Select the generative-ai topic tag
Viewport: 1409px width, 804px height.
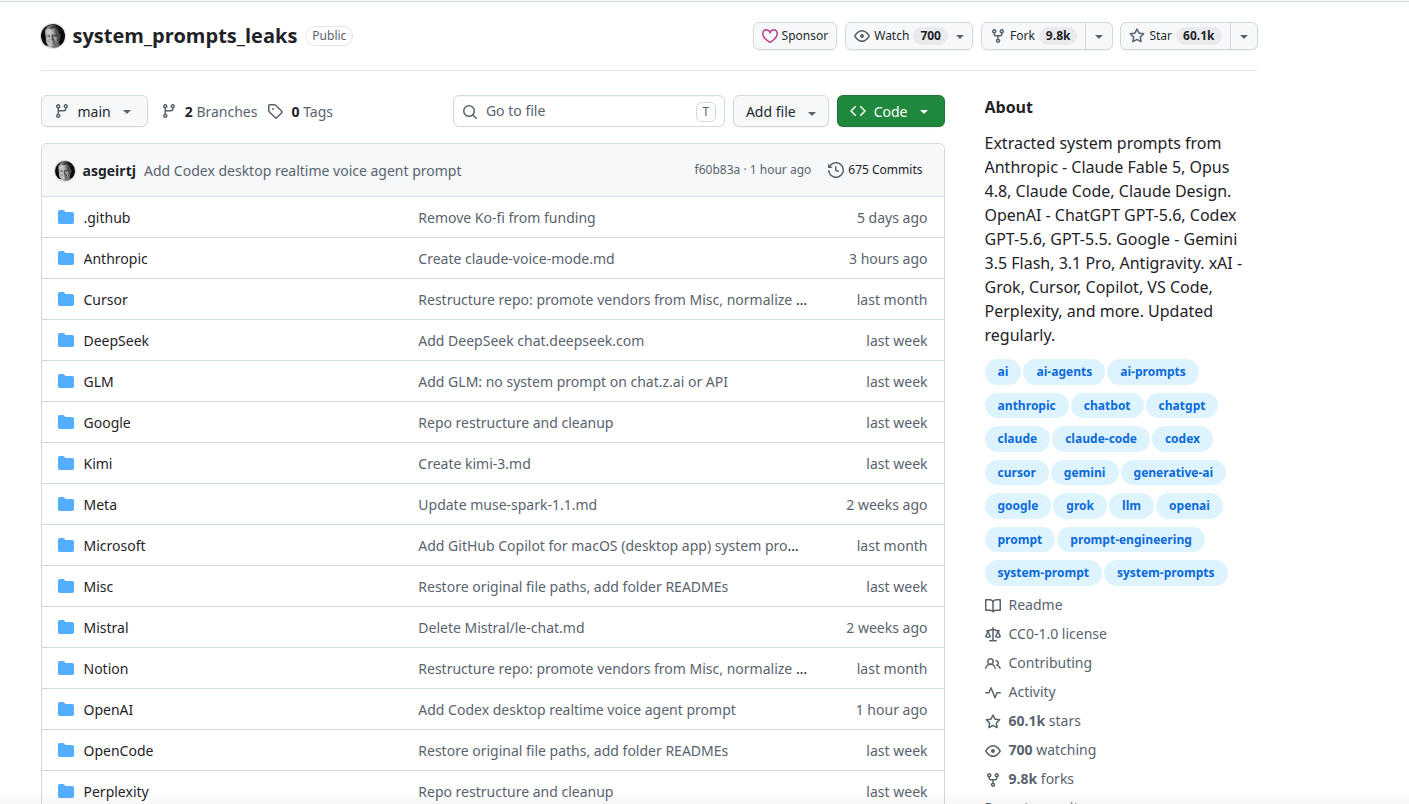pos(1173,473)
